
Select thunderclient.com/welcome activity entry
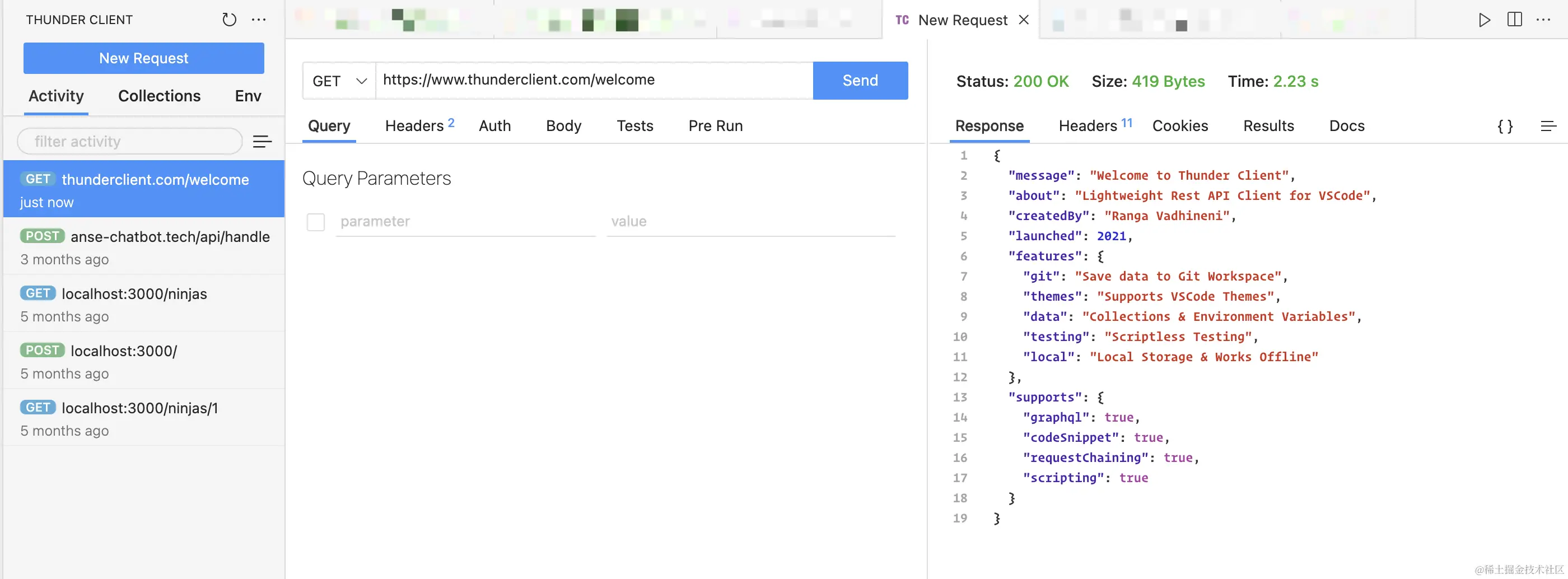(144, 189)
